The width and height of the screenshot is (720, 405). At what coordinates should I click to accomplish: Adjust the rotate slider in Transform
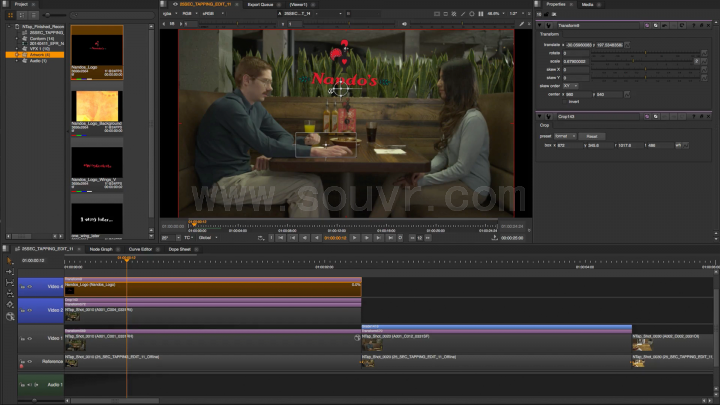tap(645, 53)
